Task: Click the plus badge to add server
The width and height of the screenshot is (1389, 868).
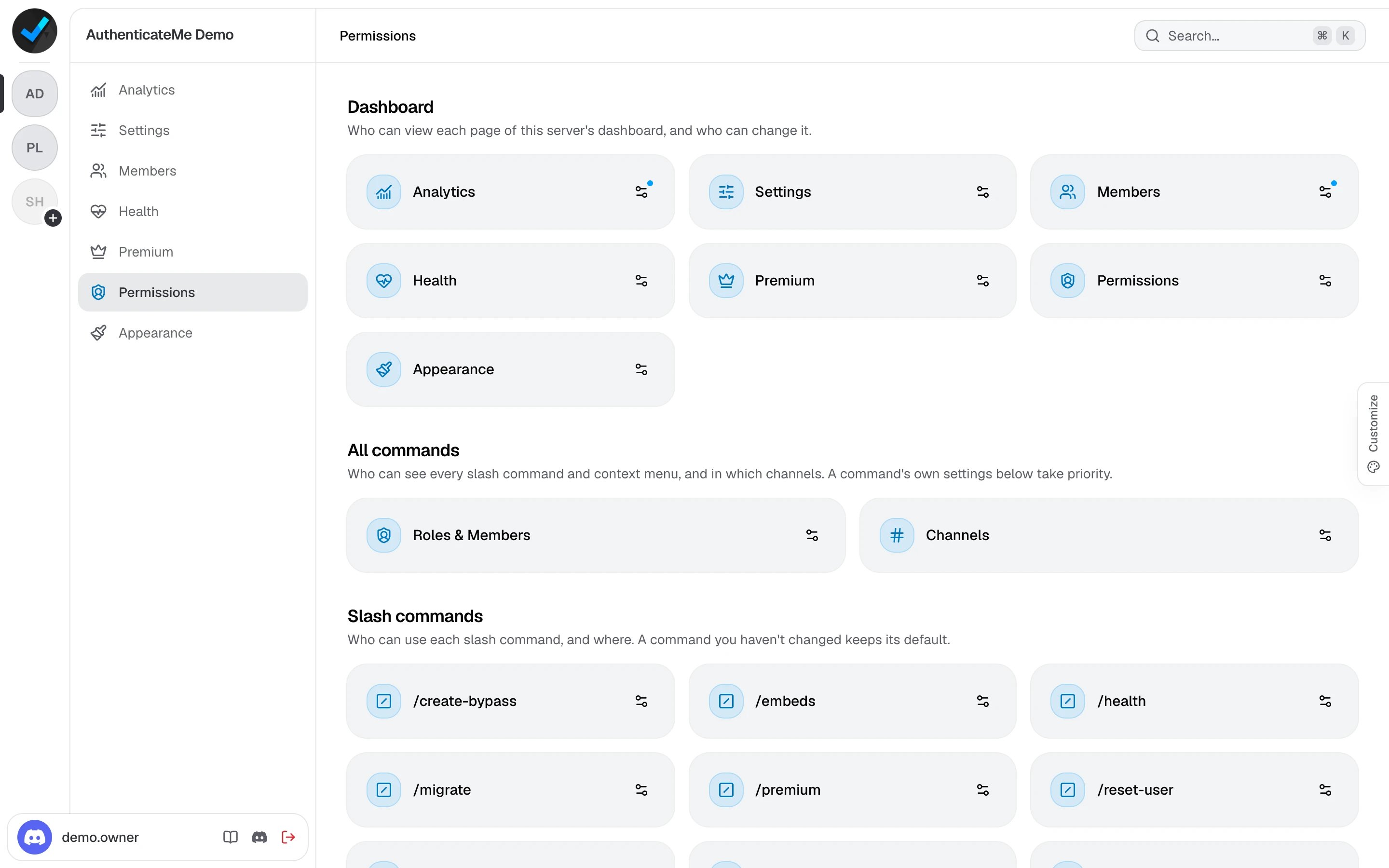Action: (53, 218)
